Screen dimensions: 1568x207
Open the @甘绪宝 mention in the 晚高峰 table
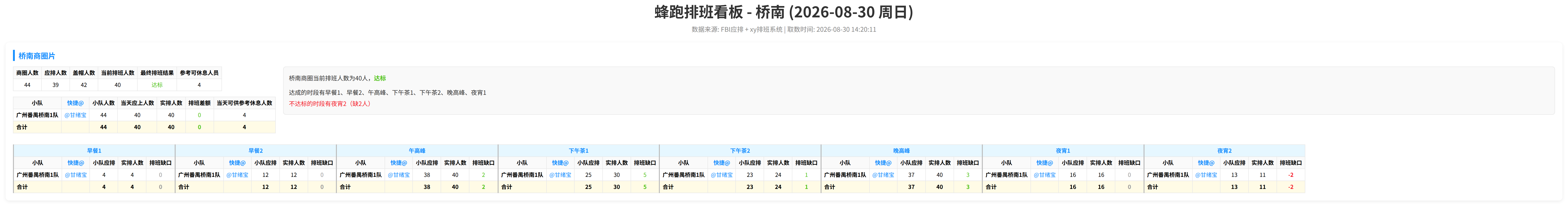883,175
